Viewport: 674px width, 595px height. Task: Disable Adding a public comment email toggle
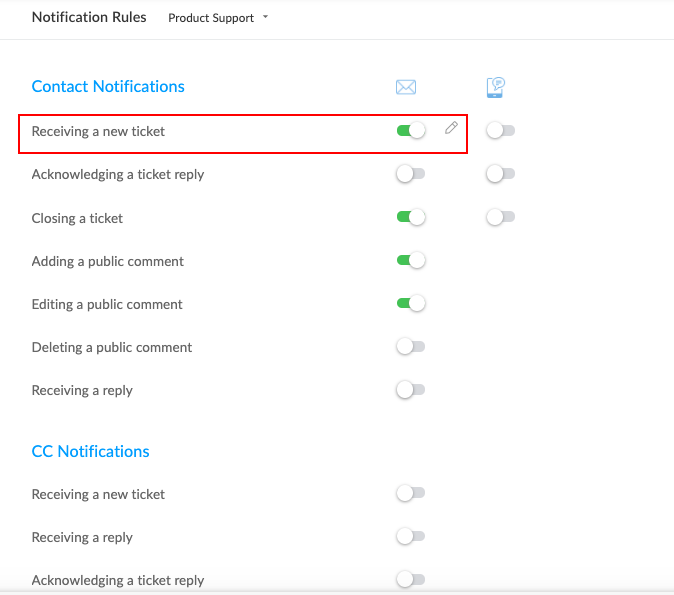[411, 261]
